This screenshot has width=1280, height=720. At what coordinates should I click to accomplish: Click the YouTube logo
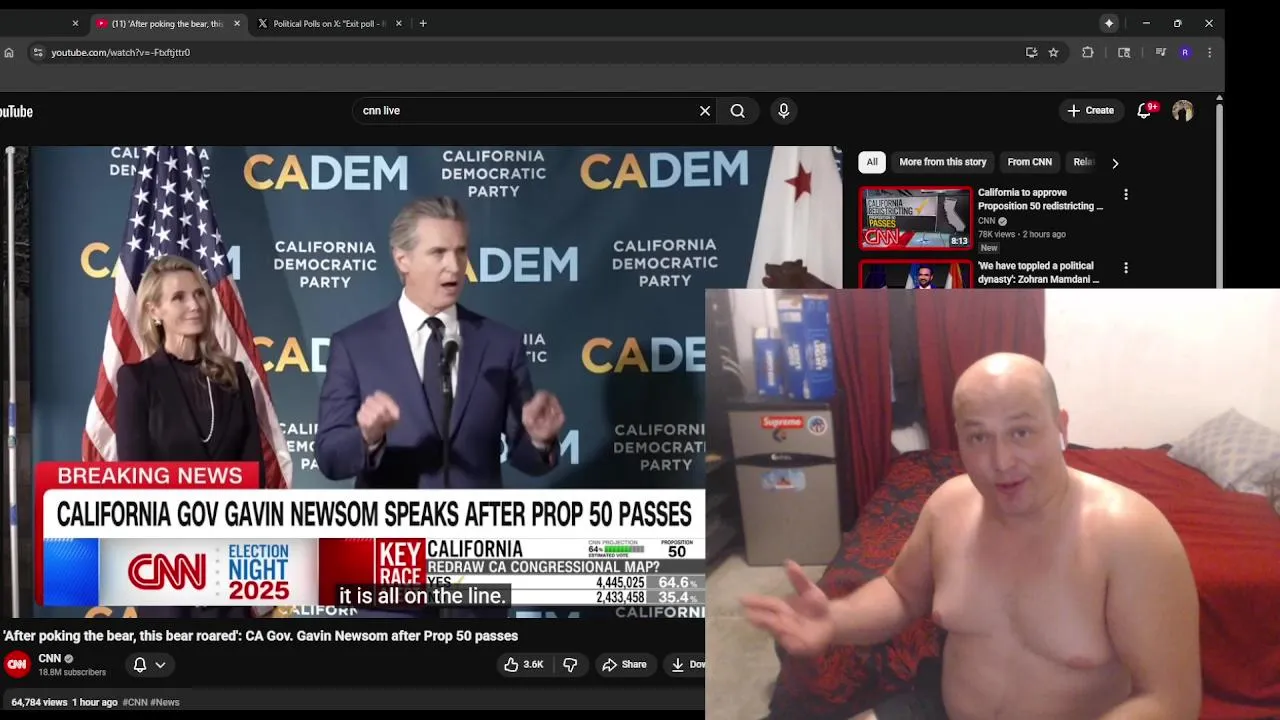tap(16, 111)
